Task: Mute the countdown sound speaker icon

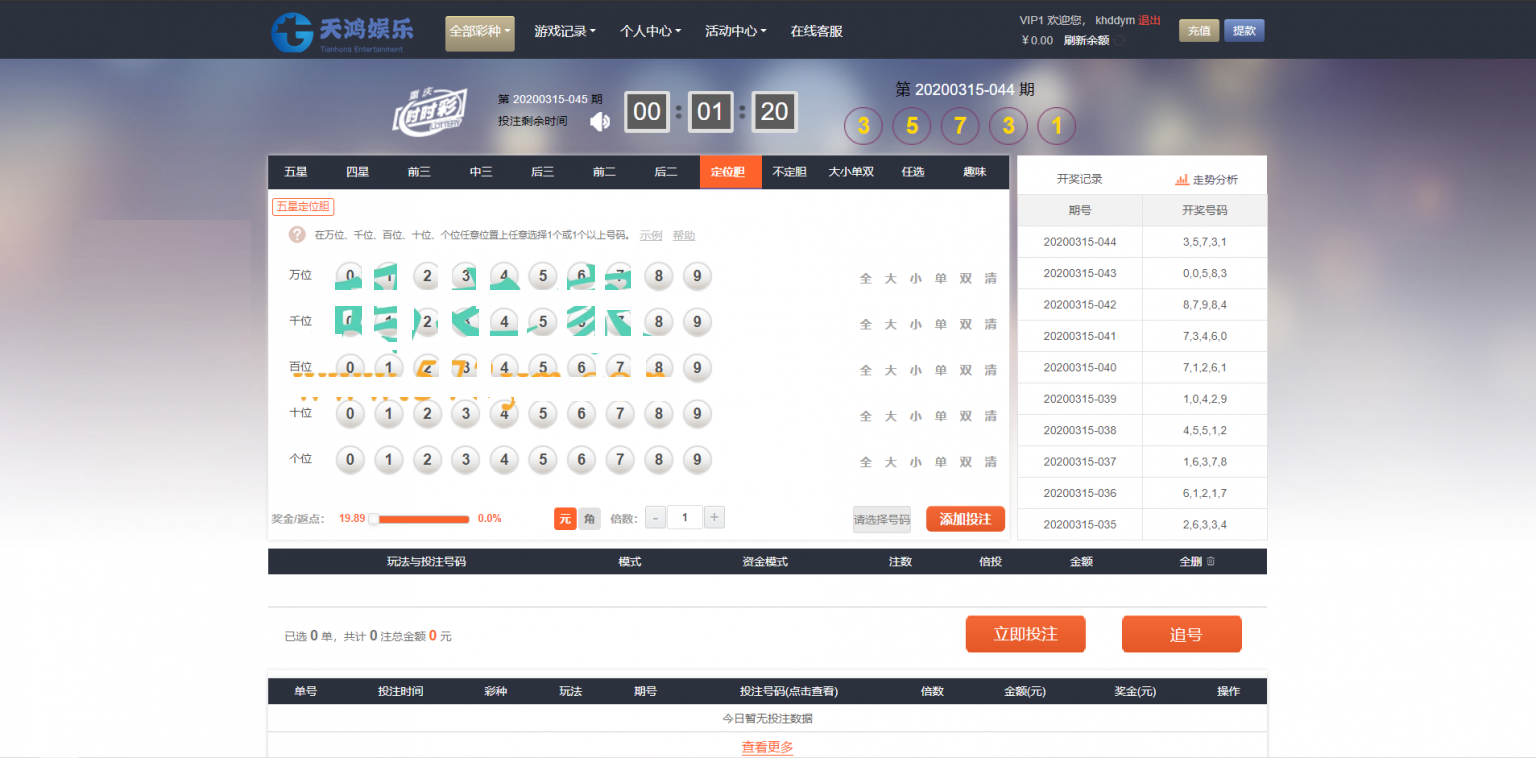Action: coord(599,122)
